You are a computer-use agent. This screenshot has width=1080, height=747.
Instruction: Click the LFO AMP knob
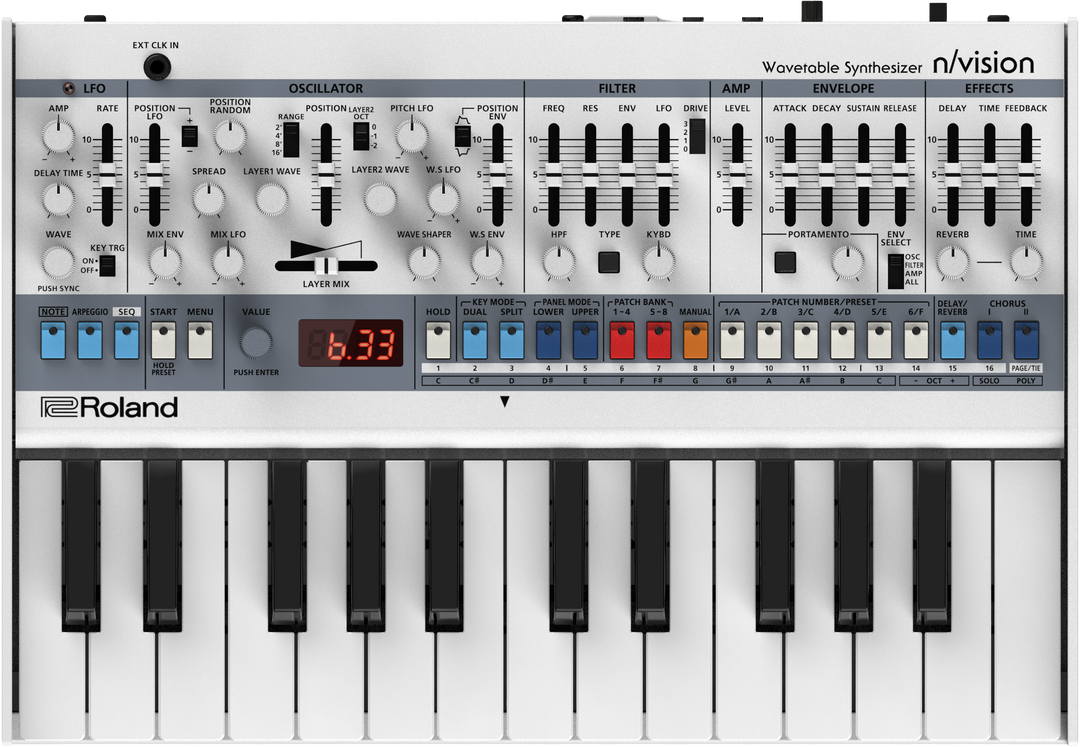59,135
